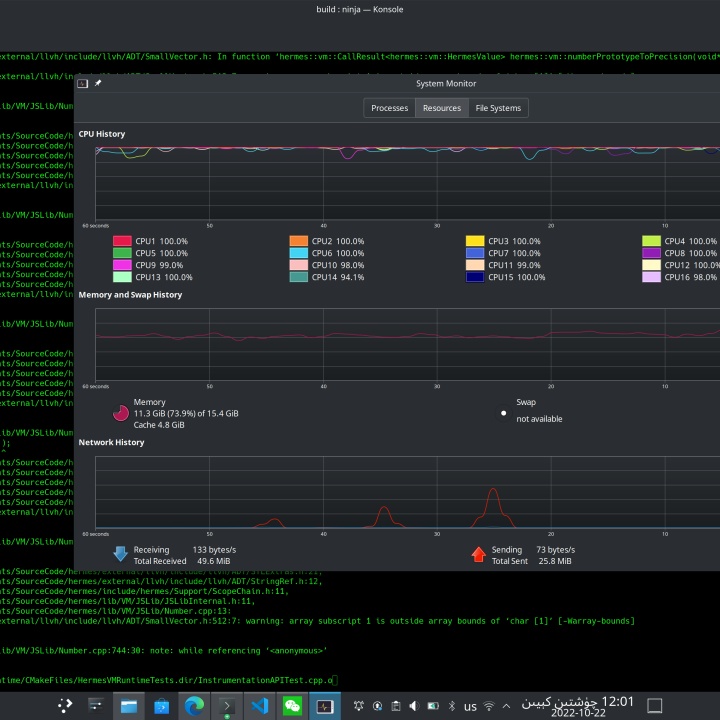This screenshot has width=720, height=720.
Task: Open the clipboard tray icon
Action: 396,706
